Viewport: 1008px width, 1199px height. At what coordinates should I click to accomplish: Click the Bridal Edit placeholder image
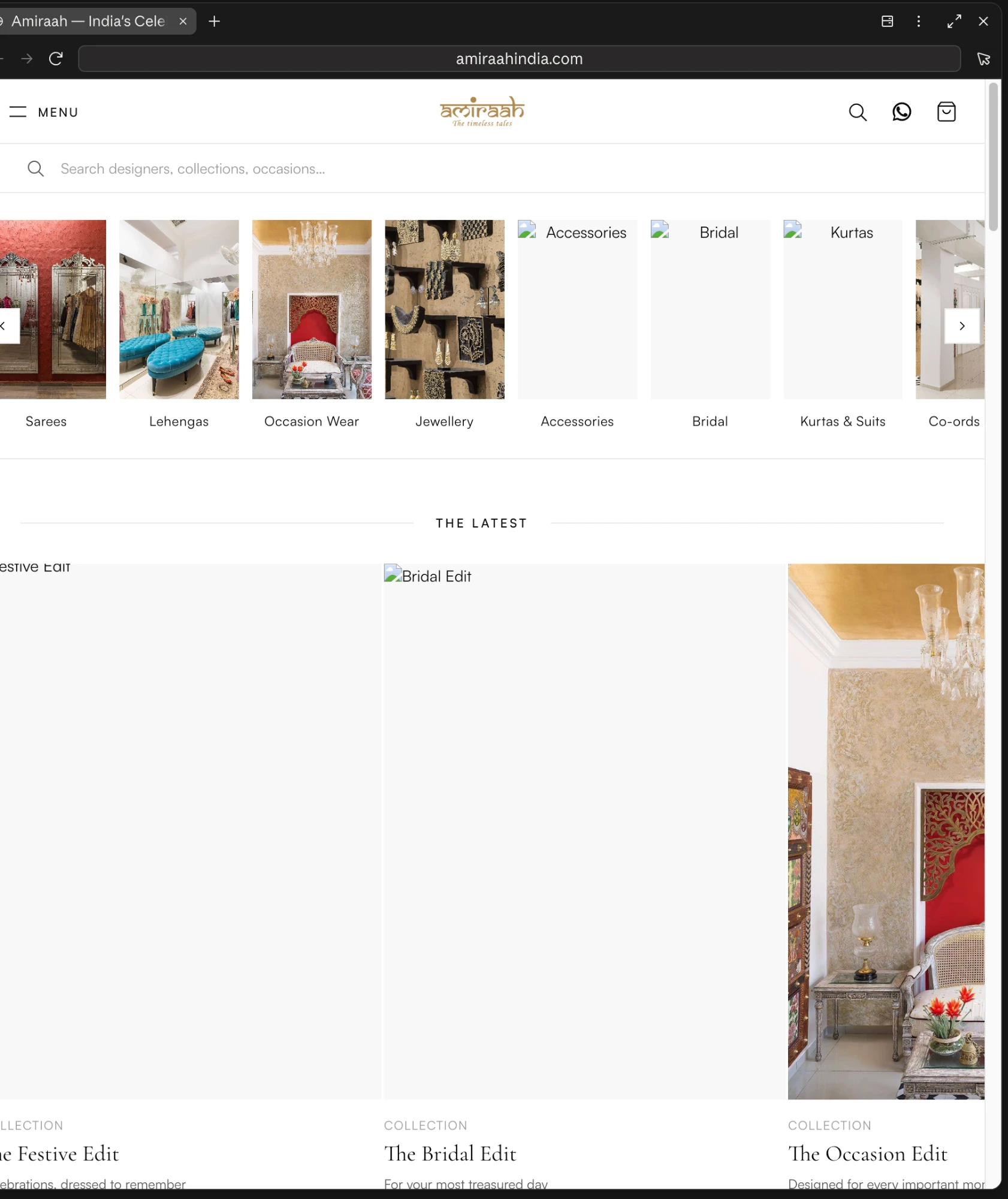(584, 832)
